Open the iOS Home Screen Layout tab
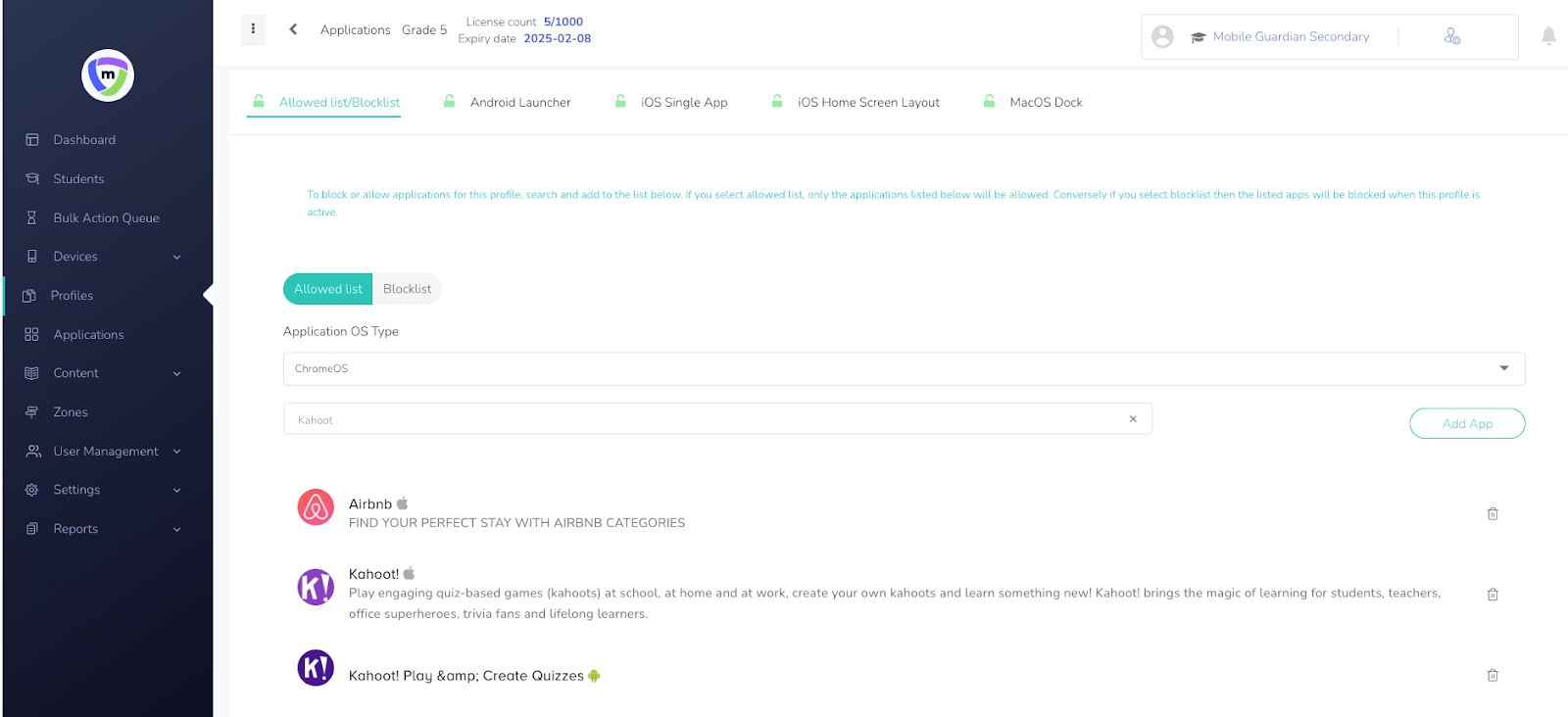The width and height of the screenshot is (1568, 717). click(x=856, y=102)
